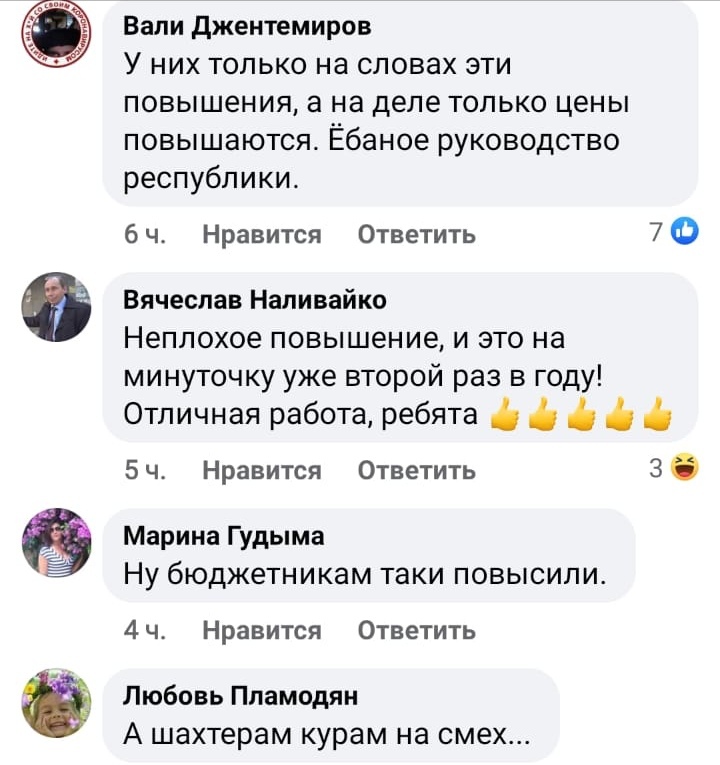
Task: Open commenter name Любовь Пламодян
Action: (x=240, y=695)
